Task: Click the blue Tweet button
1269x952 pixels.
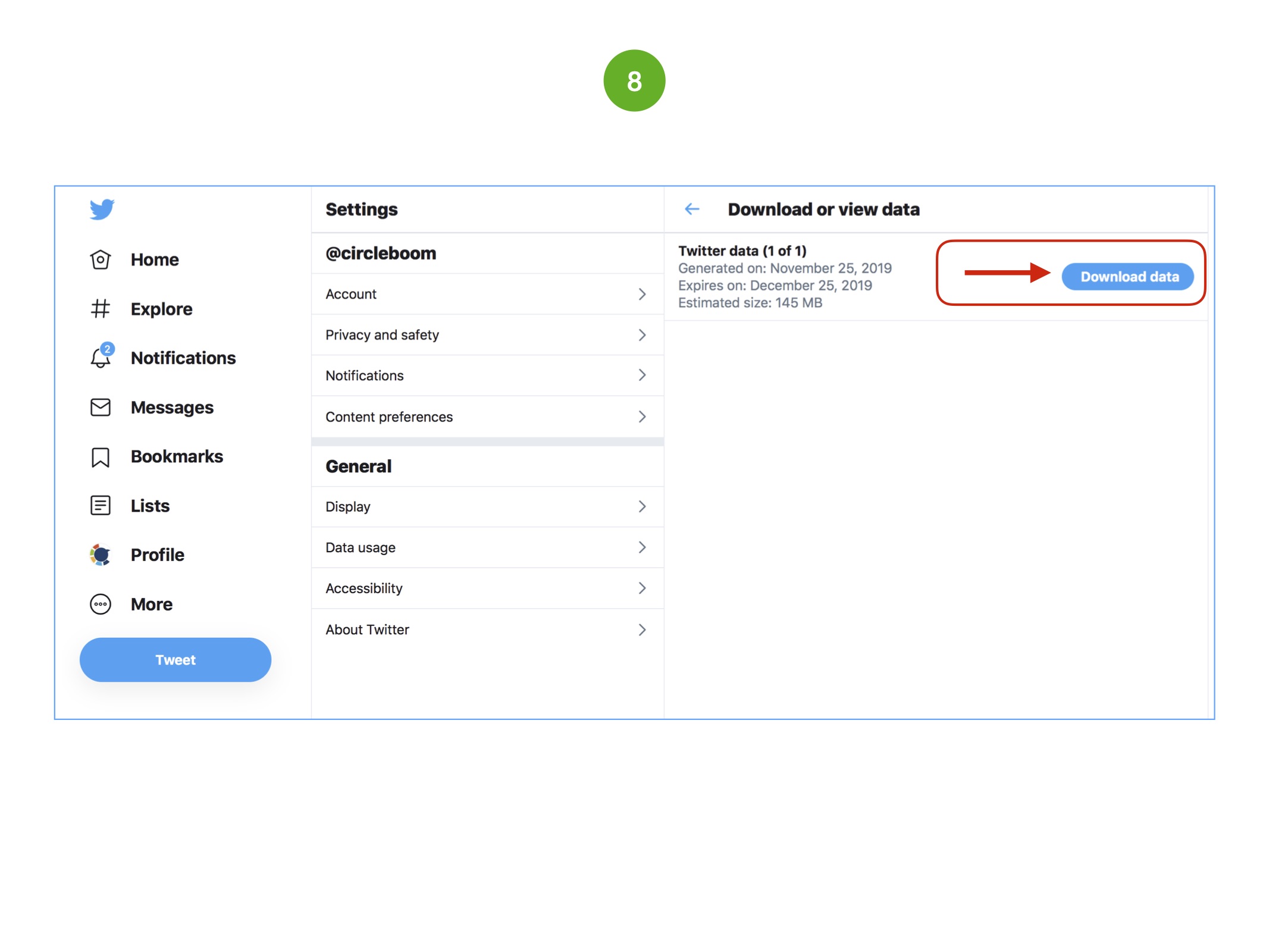Action: [x=176, y=660]
